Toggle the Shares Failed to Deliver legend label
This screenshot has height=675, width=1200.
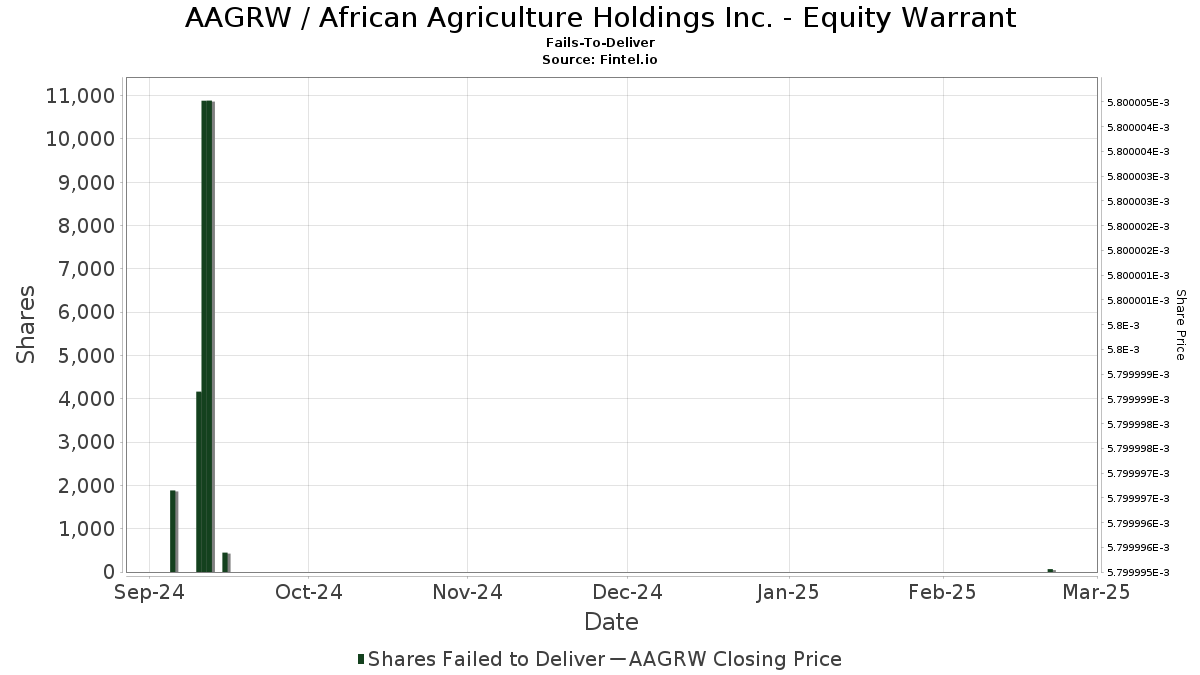tap(486, 659)
